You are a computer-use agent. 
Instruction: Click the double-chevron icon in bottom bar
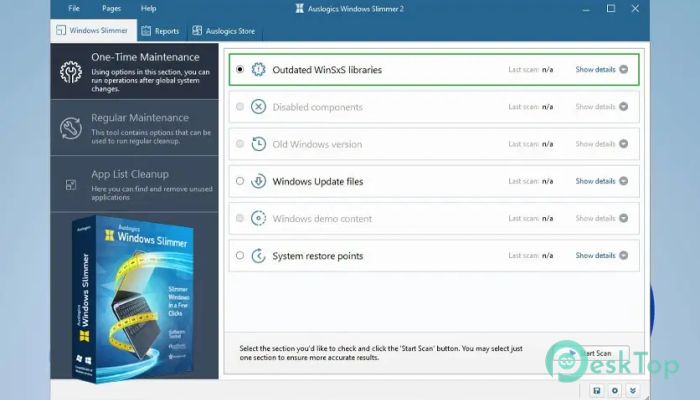pos(633,391)
